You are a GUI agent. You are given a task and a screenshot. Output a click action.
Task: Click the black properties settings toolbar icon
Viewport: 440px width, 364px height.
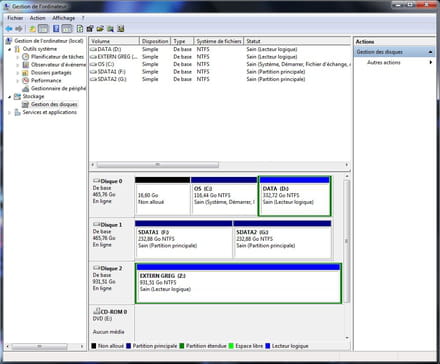click(90, 29)
